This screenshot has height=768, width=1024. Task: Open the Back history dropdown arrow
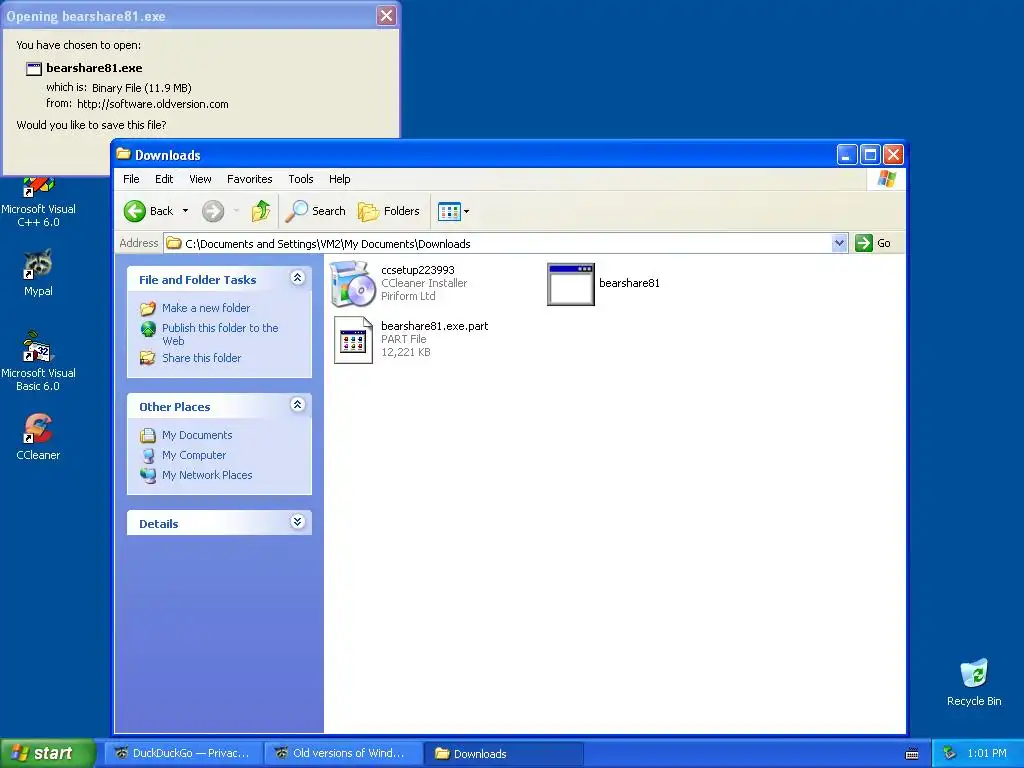tap(185, 211)
